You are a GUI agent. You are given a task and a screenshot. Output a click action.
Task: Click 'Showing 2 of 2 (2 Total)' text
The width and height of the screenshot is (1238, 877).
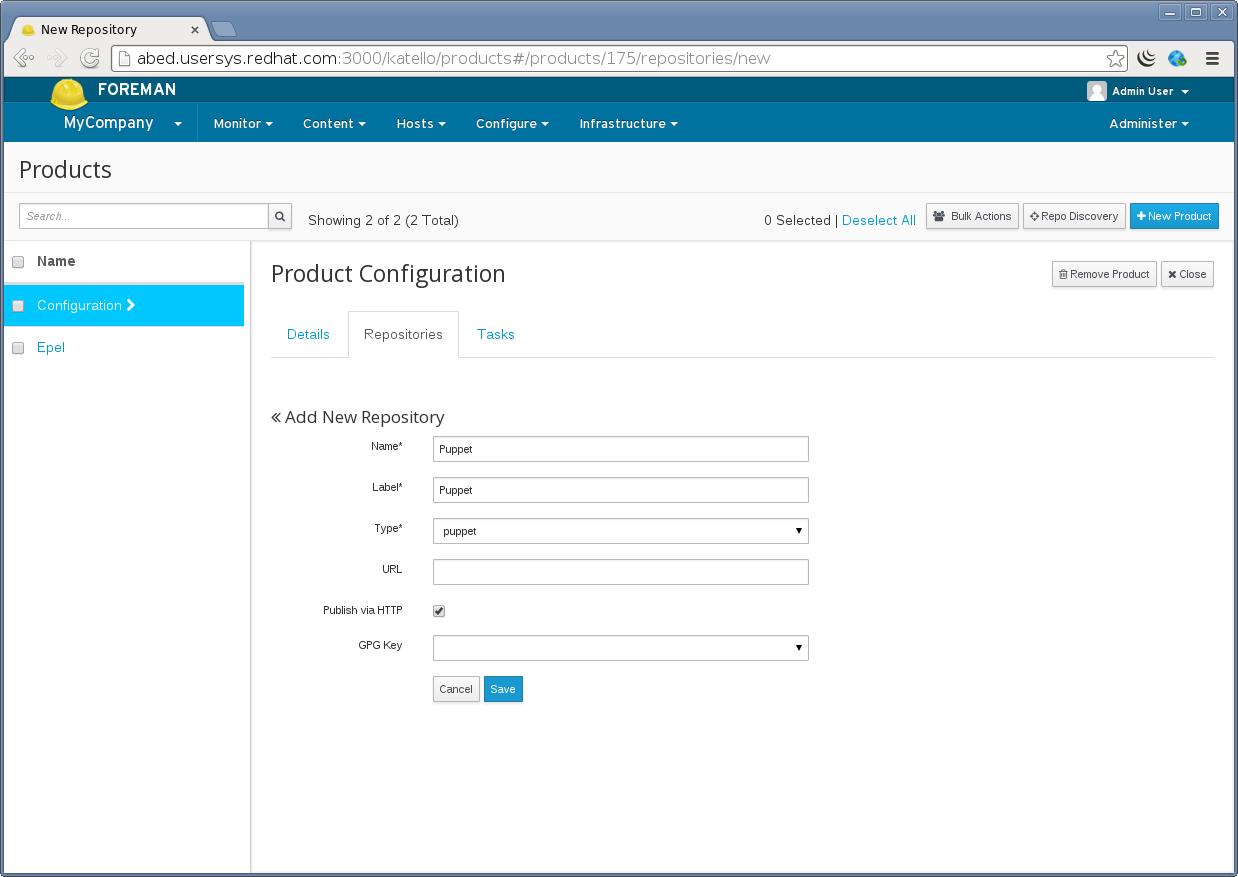[383, 220]
